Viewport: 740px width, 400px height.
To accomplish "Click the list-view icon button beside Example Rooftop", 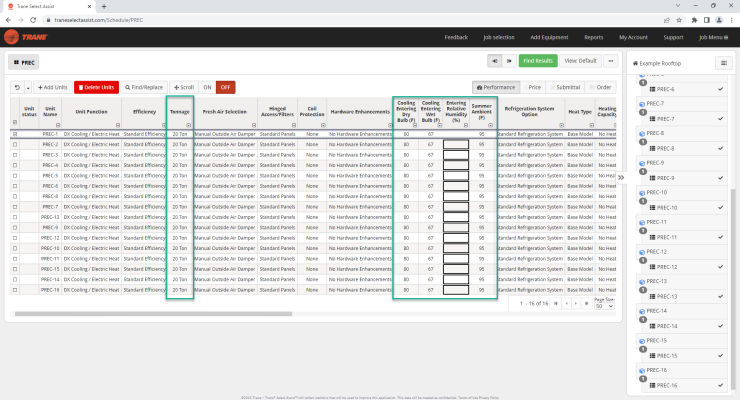I will (723, 63).
